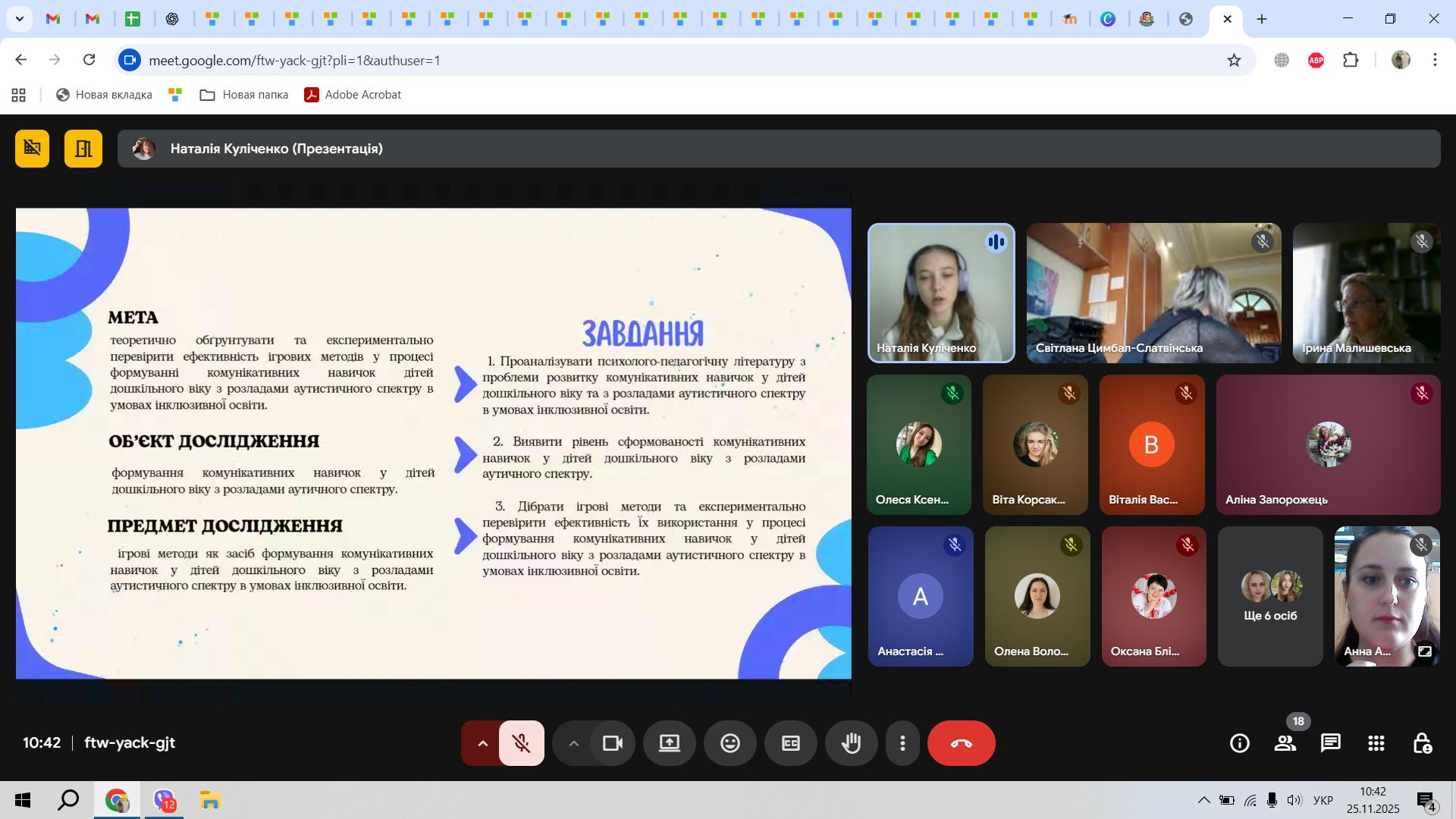
Task: Select Аліна Запорожець participant tile
Action: point(1328,444)
